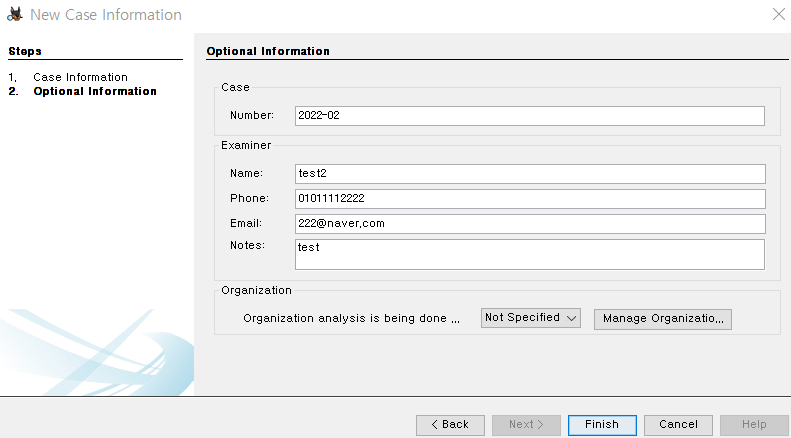The image size is (791, 438).
Task: Click the Email: label
Action: [x=246, y=224]
